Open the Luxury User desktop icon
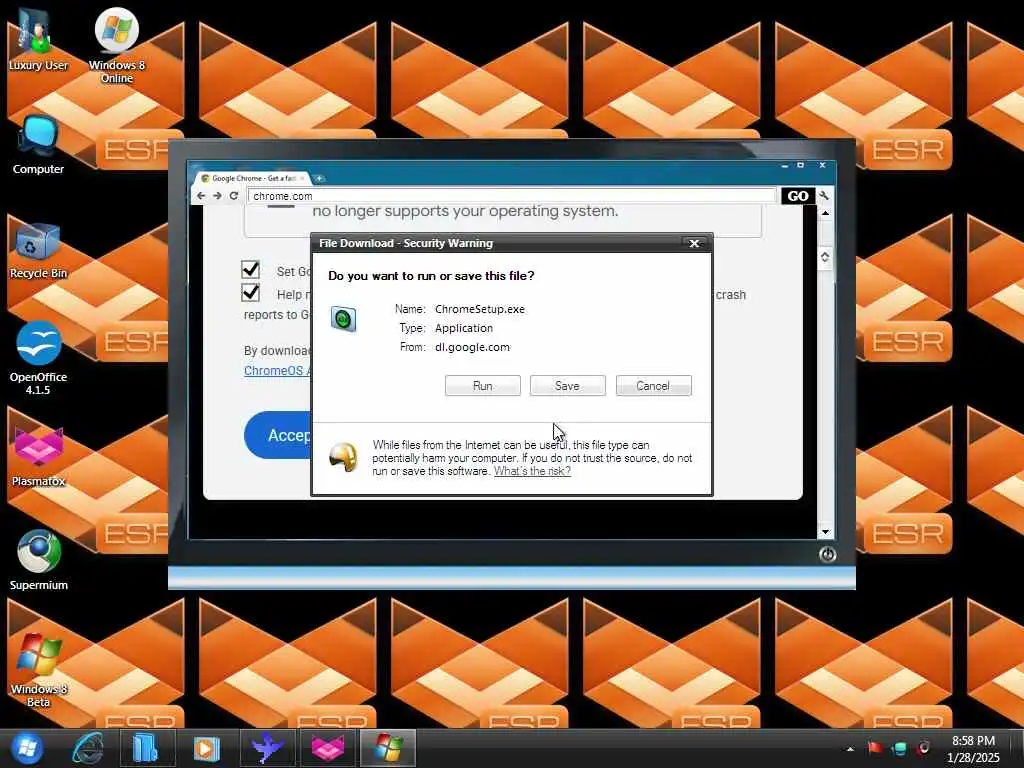Screen dimensions: 1024x768 [x=38, y=39]
